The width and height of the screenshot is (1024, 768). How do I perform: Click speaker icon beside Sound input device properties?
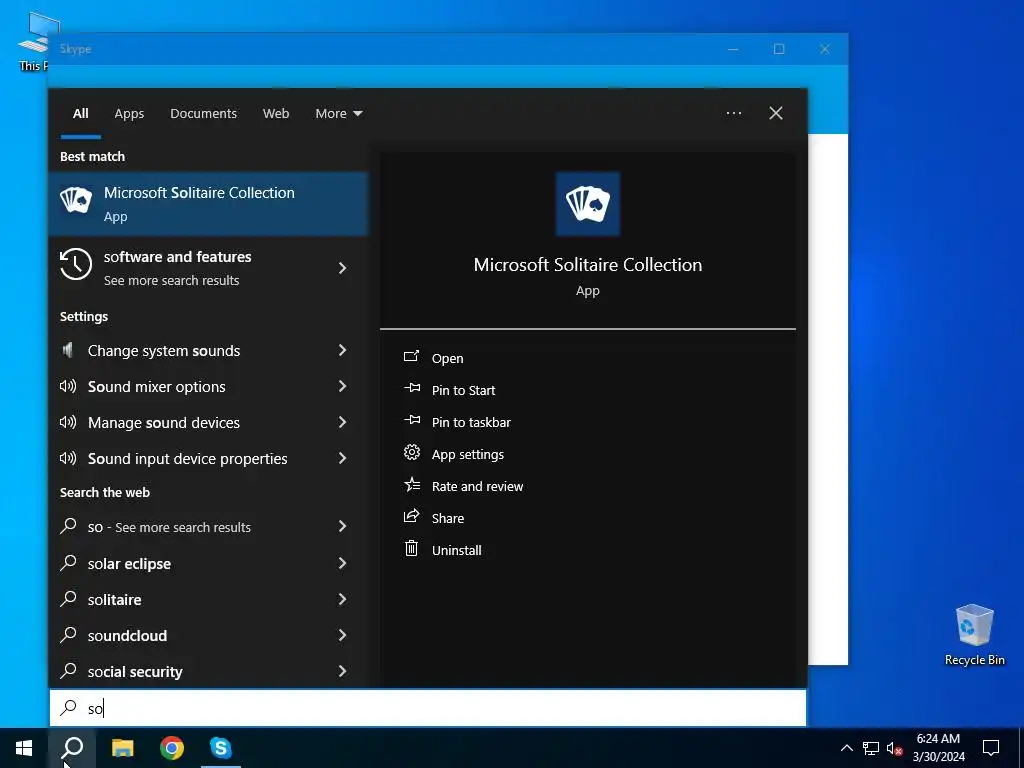point(68,458)
